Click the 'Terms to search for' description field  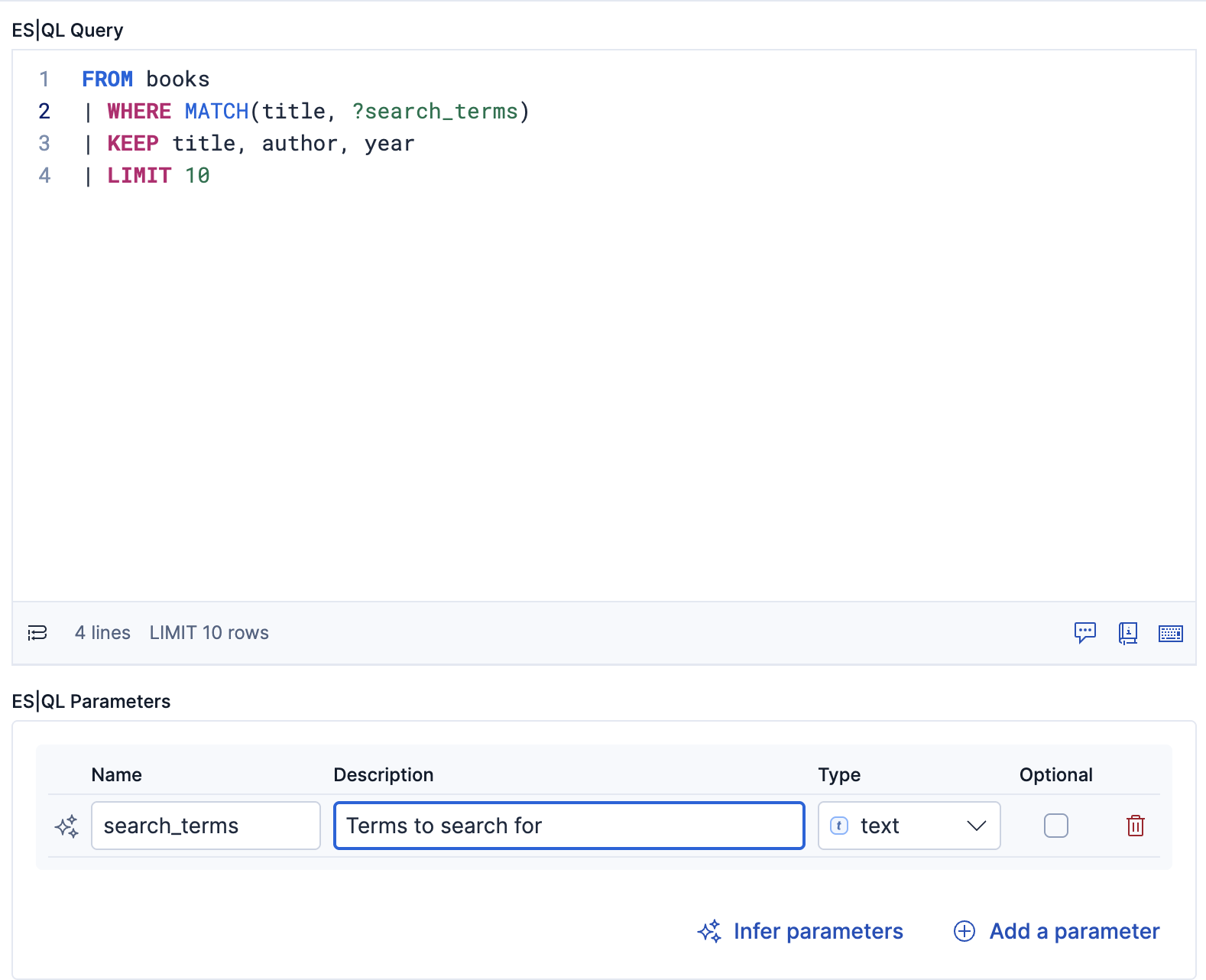click(x=569, y=826)
